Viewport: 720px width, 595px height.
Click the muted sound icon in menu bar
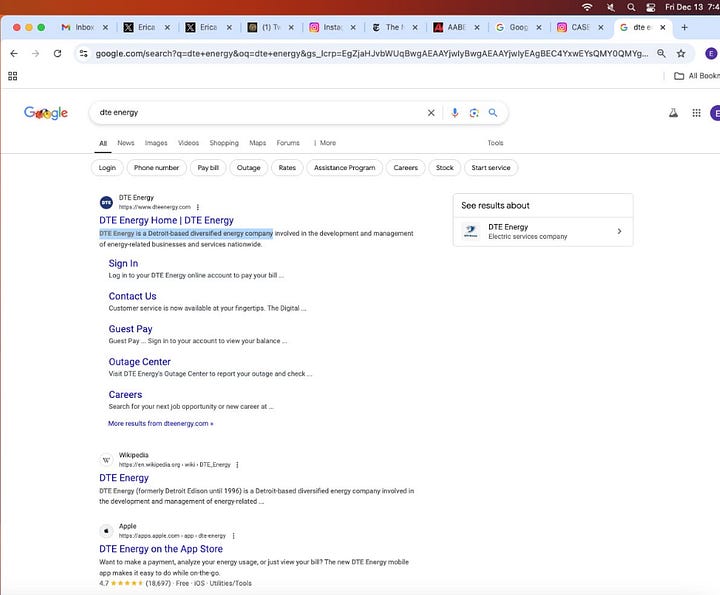[x=611, y=7]
